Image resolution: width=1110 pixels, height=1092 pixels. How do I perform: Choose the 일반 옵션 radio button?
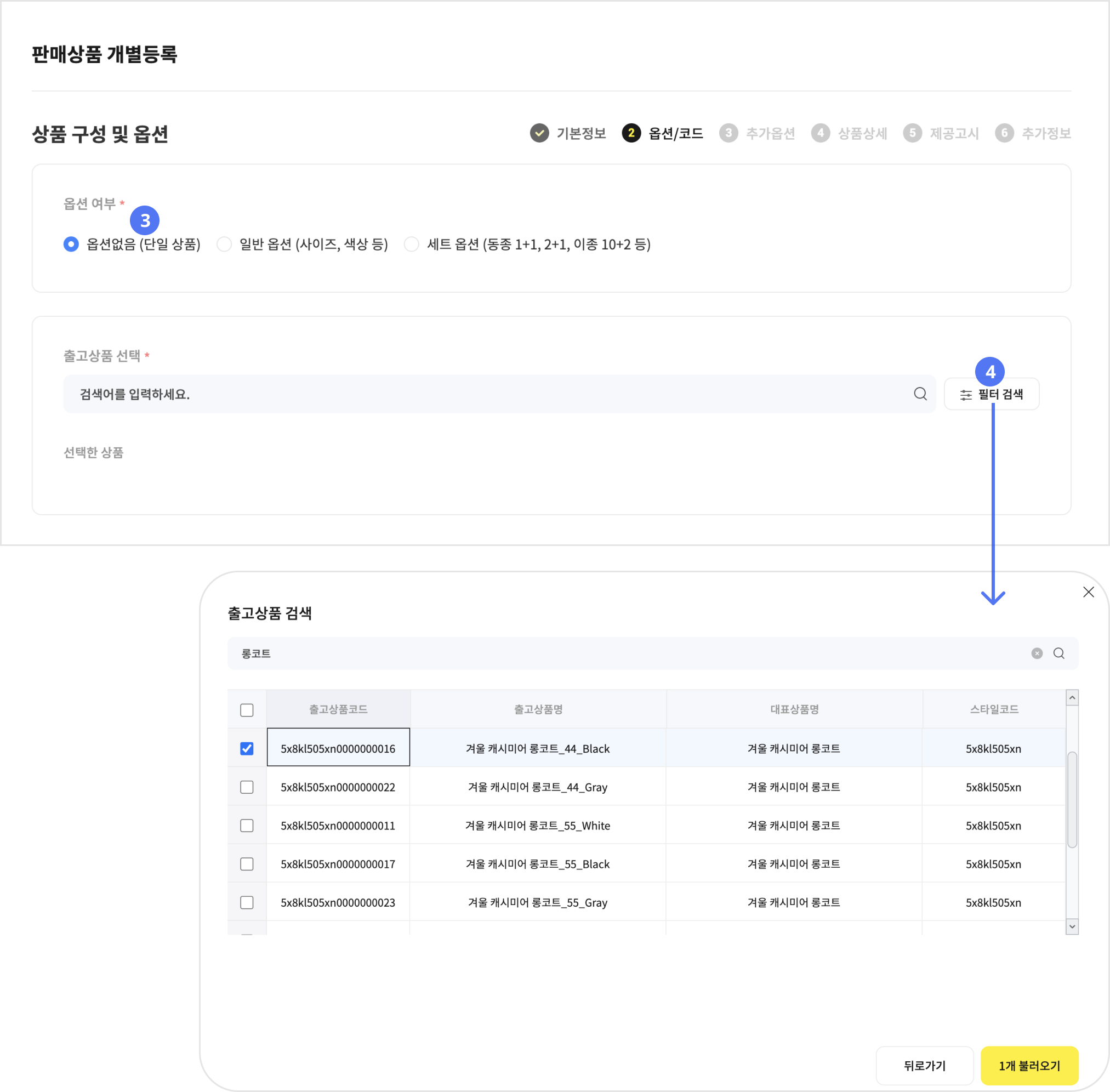tap(224, 244)
